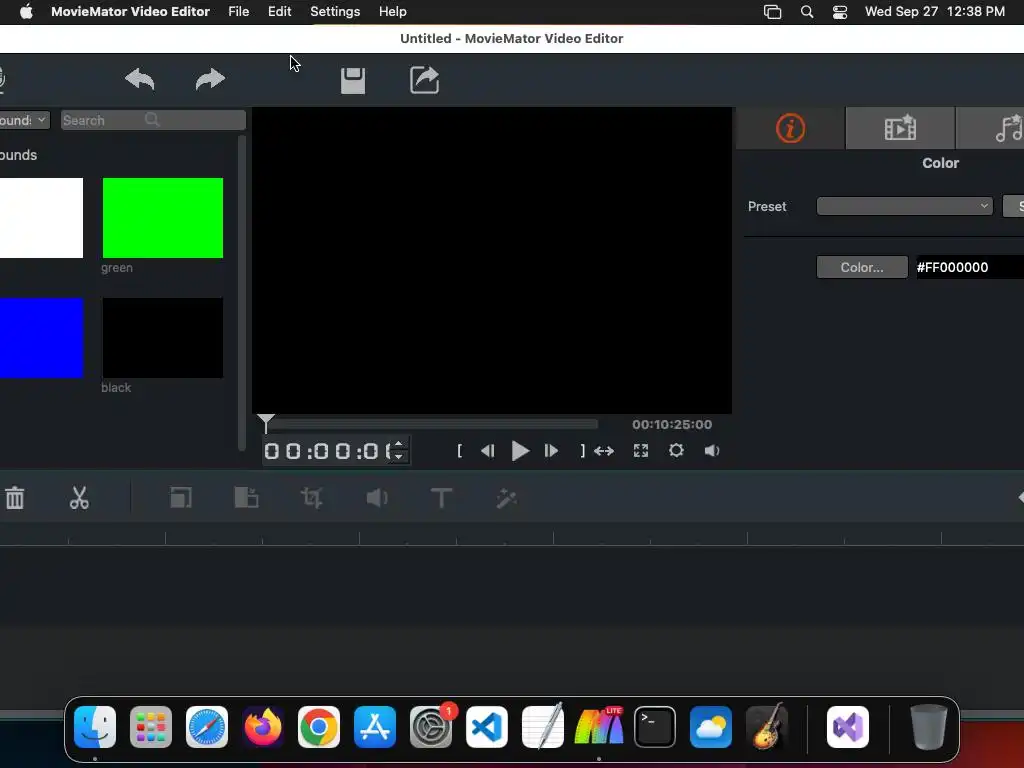Select the Crop tool icon
The width and height of the screenshot is (1024, 768).
(312, 498)
